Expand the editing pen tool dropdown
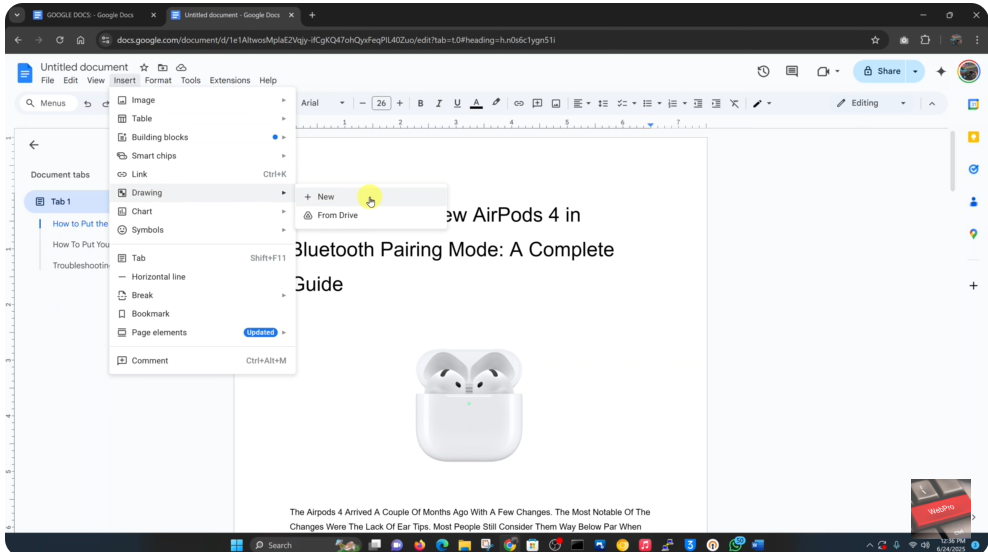The height and width of the screenshot is (552, 988). 769,103
